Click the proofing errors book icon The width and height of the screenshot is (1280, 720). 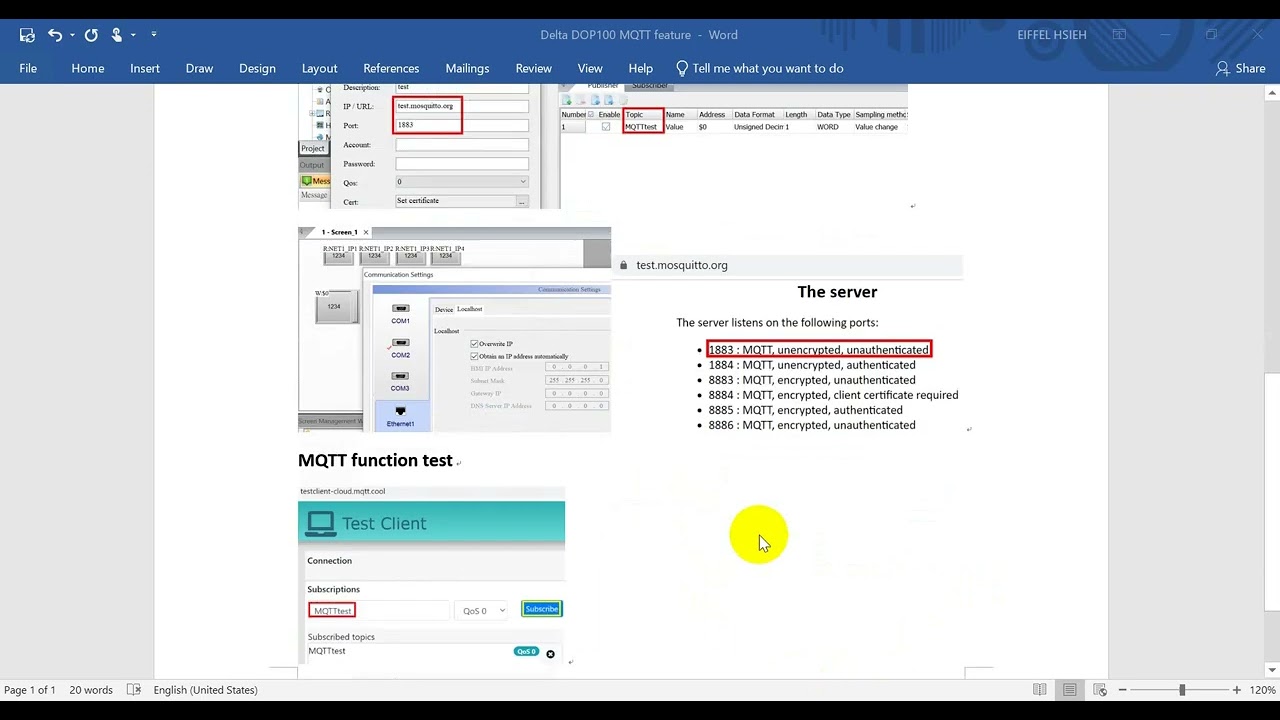[x=134, y=690]
